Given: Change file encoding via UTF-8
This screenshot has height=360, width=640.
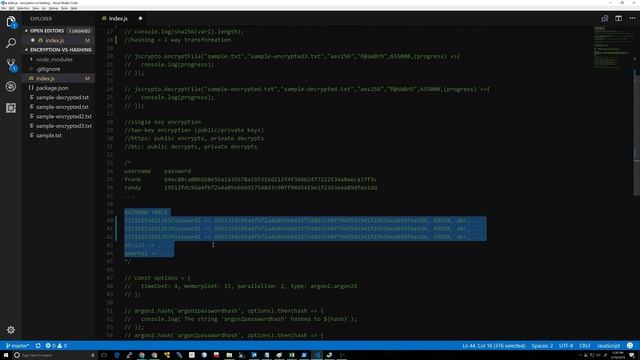Looking at the screenshot, I should pyautogui.click(x=566, y=346).
